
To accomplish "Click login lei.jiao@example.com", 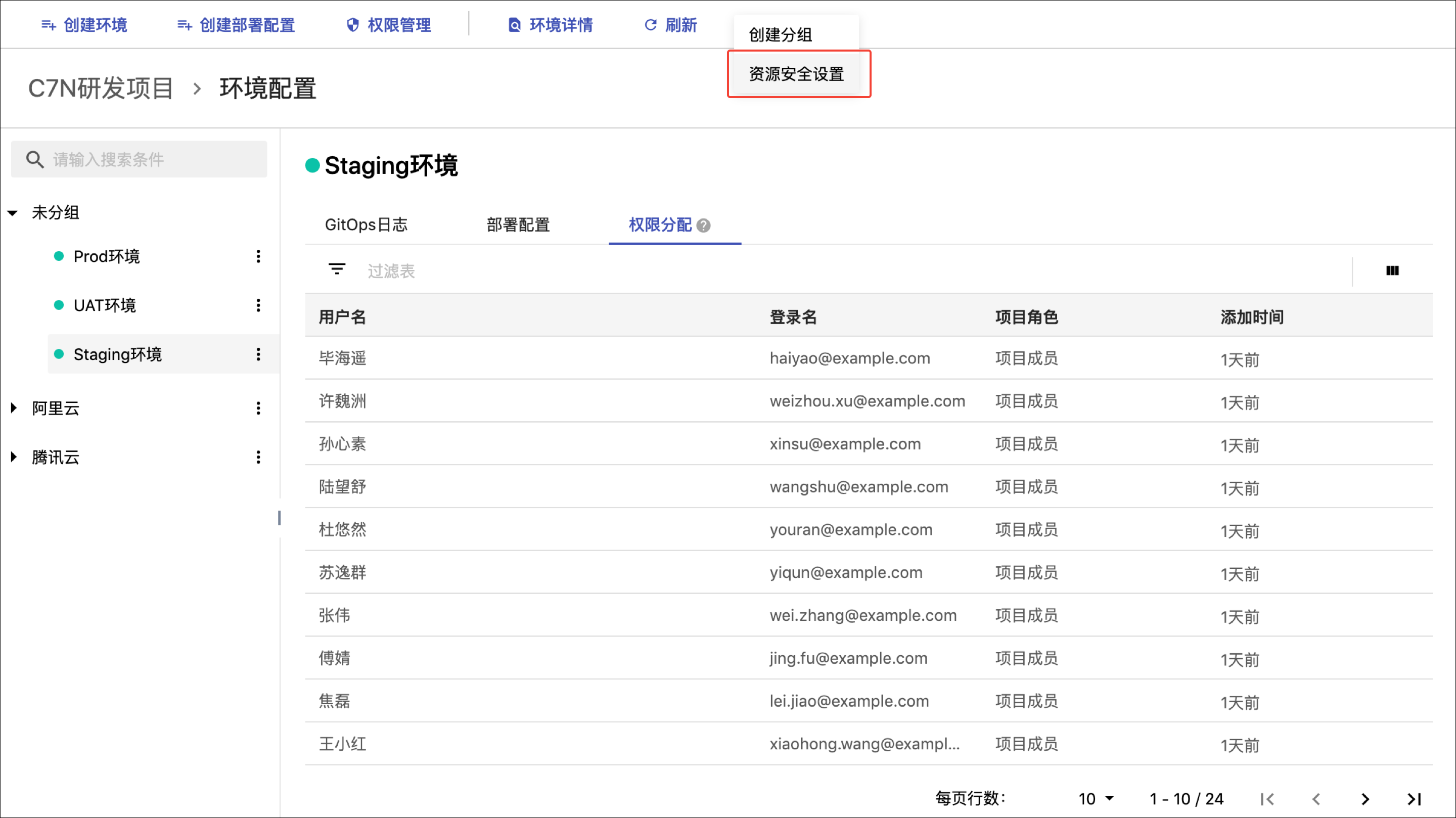I will pos(849,702).
